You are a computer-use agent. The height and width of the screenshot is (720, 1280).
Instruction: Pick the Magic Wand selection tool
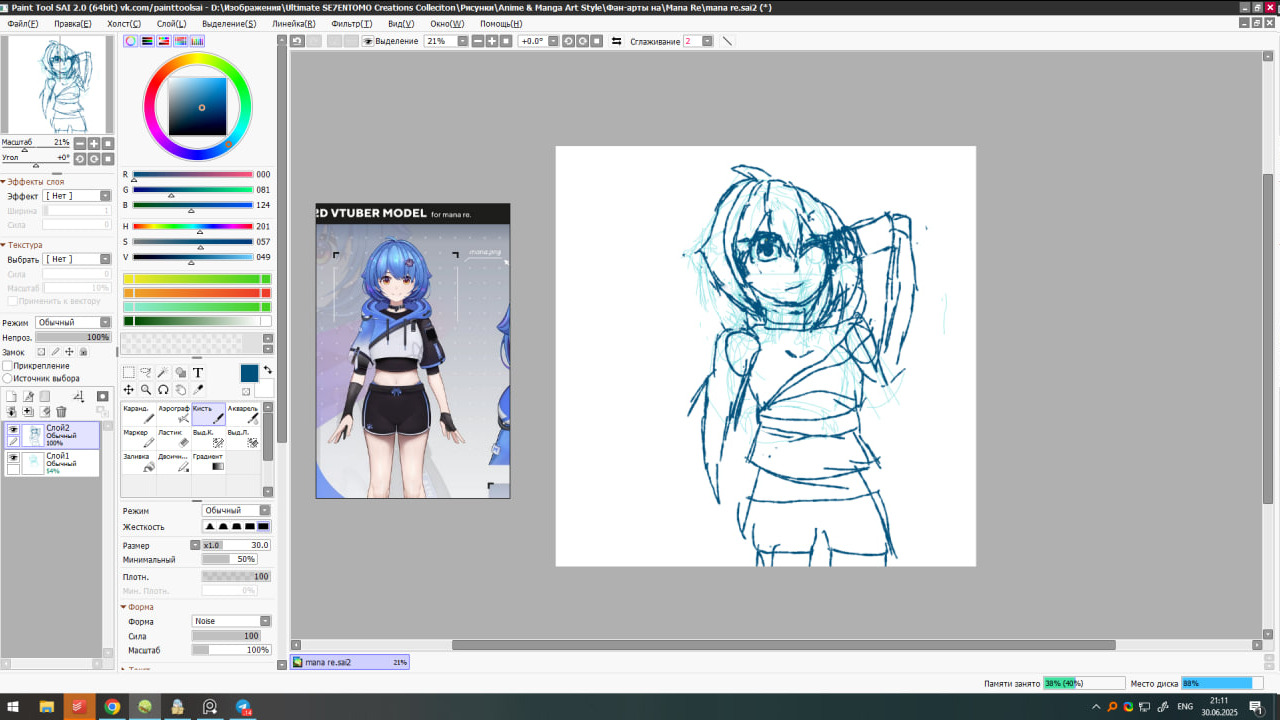click(x=163, y=373)
